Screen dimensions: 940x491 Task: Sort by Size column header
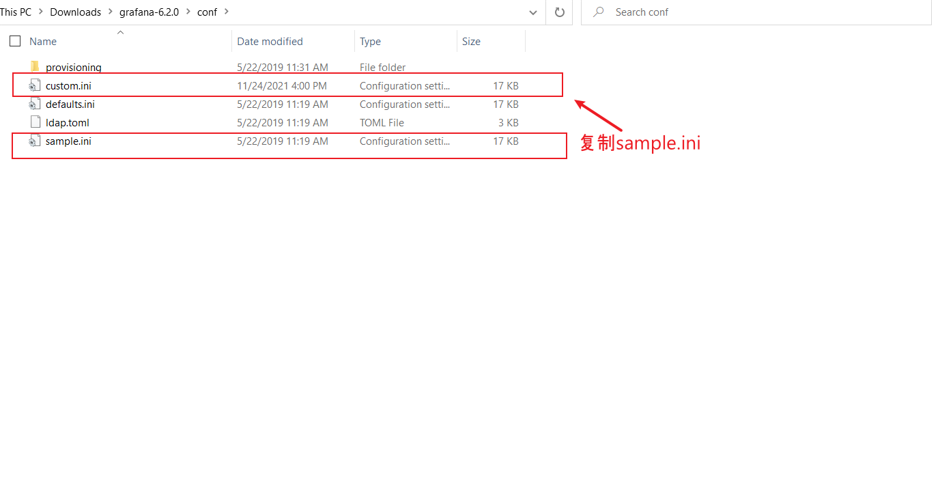tap(471, 41)
